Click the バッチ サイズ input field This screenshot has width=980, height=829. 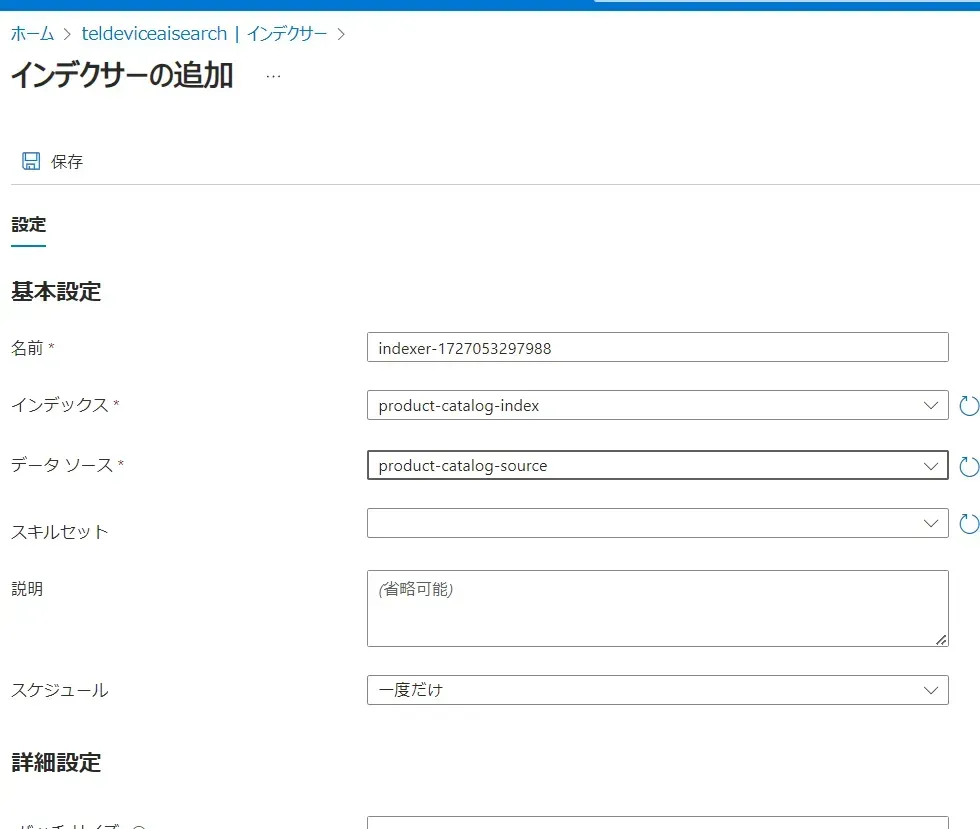coord(657,822)
